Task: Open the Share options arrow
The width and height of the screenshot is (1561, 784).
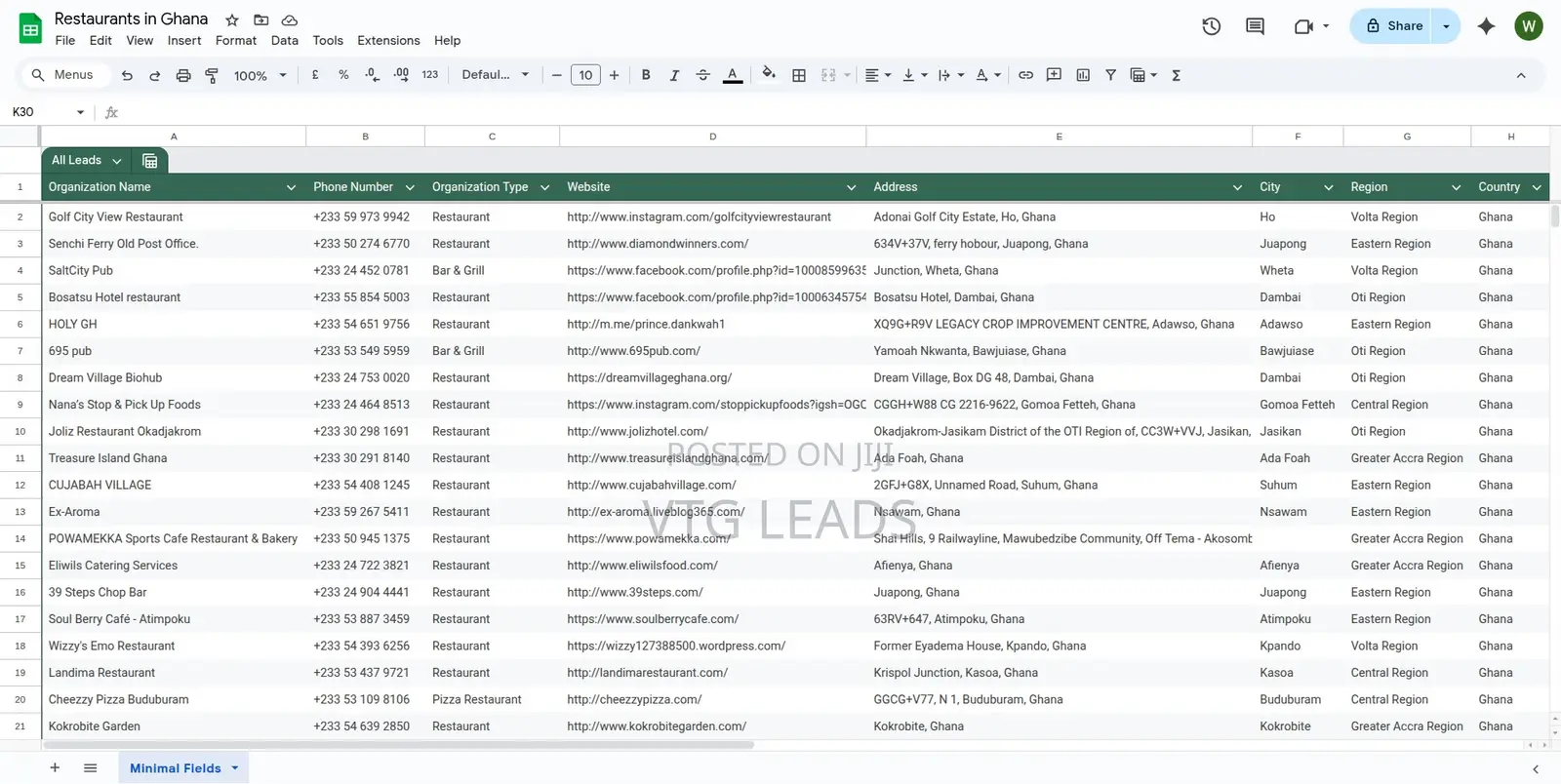Action: (x=1446, y=26)
